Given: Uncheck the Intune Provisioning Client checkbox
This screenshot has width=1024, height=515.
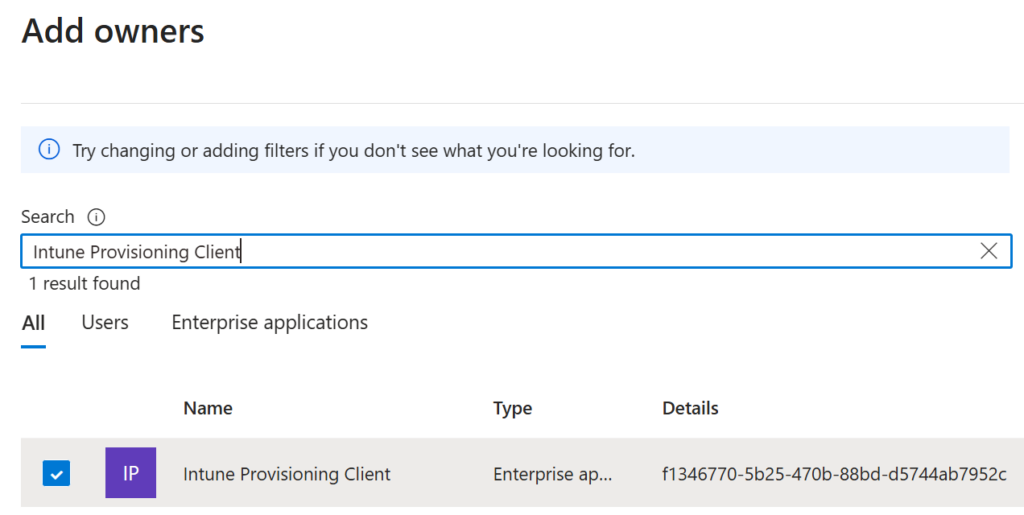Looking at the screenshot, I should click(x=56, y=474).
